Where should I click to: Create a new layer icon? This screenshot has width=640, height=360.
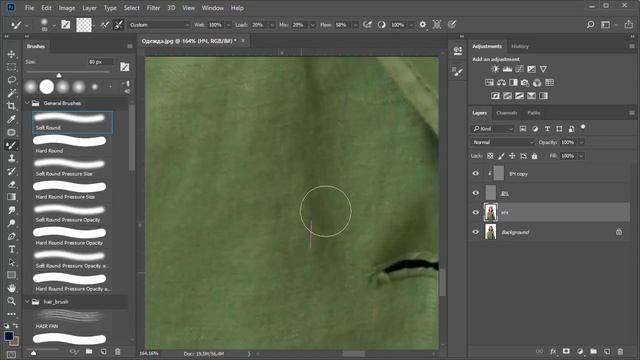[607, 351]
